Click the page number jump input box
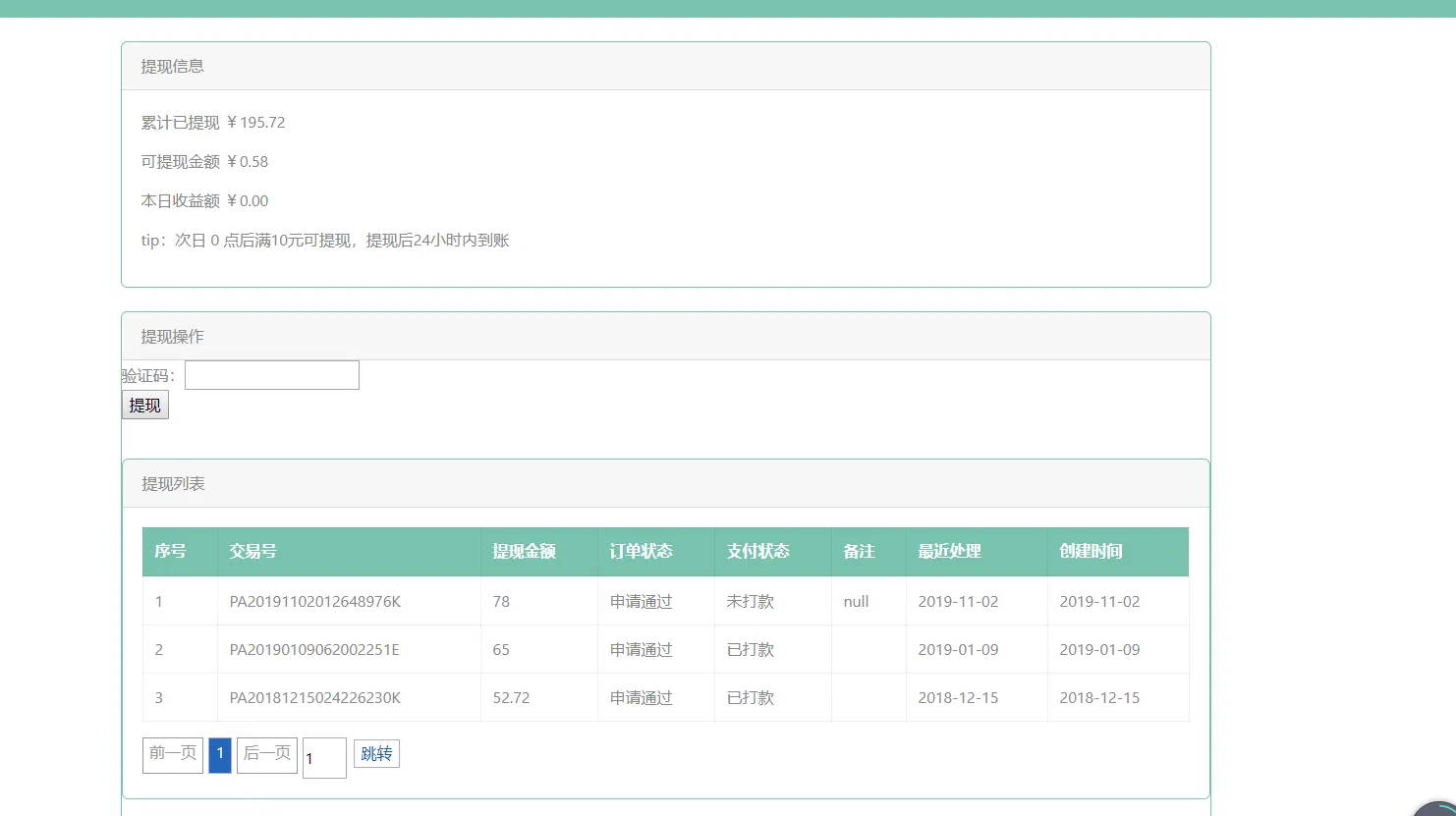The height and width of the screenshot is (816, 1456). 324,758
